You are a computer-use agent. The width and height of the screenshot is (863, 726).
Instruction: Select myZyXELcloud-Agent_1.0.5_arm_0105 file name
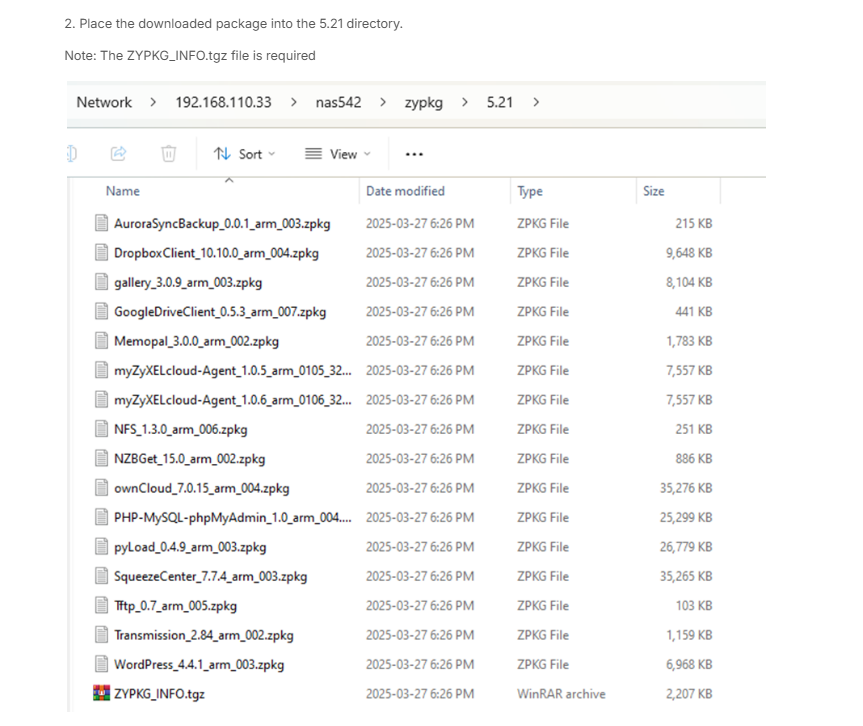(233, 370)
